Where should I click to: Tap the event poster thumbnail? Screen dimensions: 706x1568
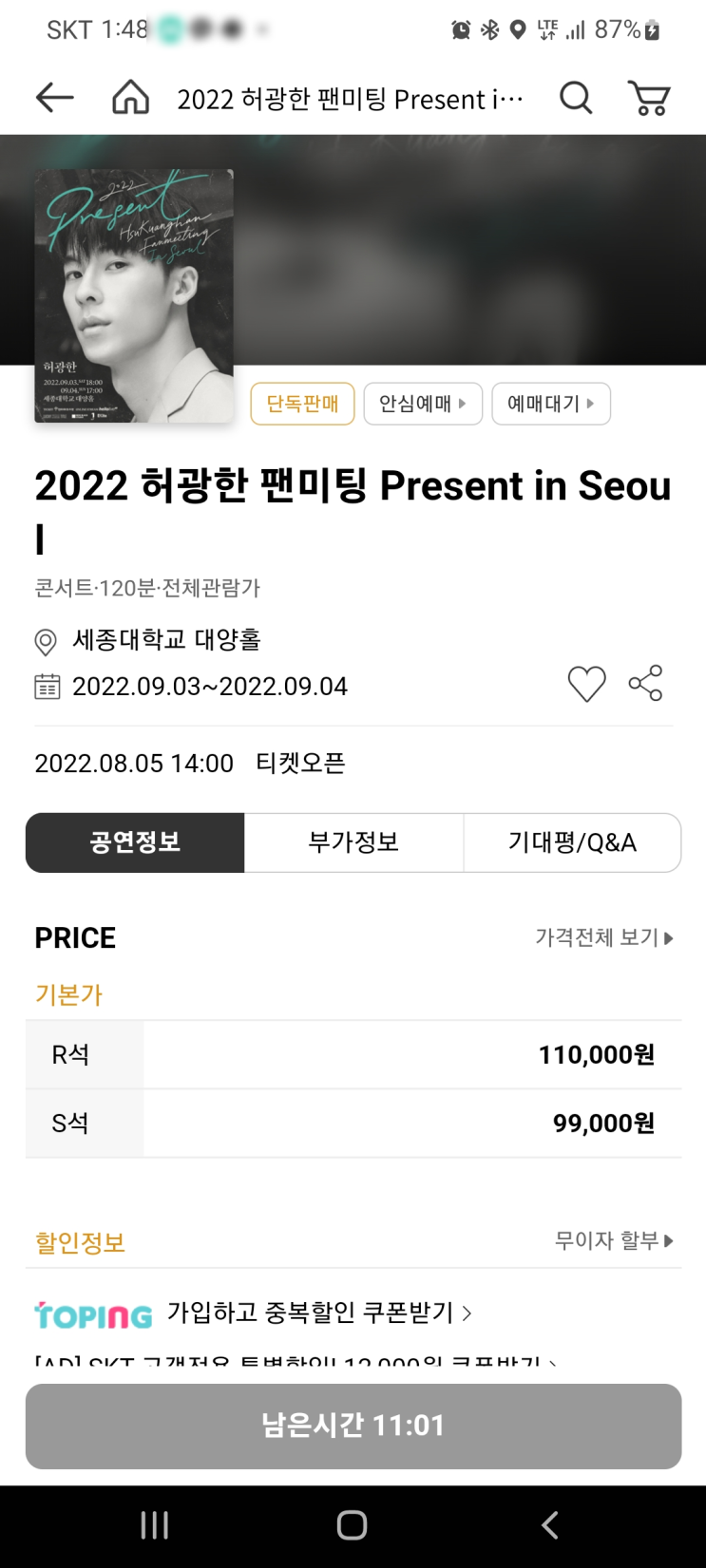pyautogui.click(x=134, y=296)
